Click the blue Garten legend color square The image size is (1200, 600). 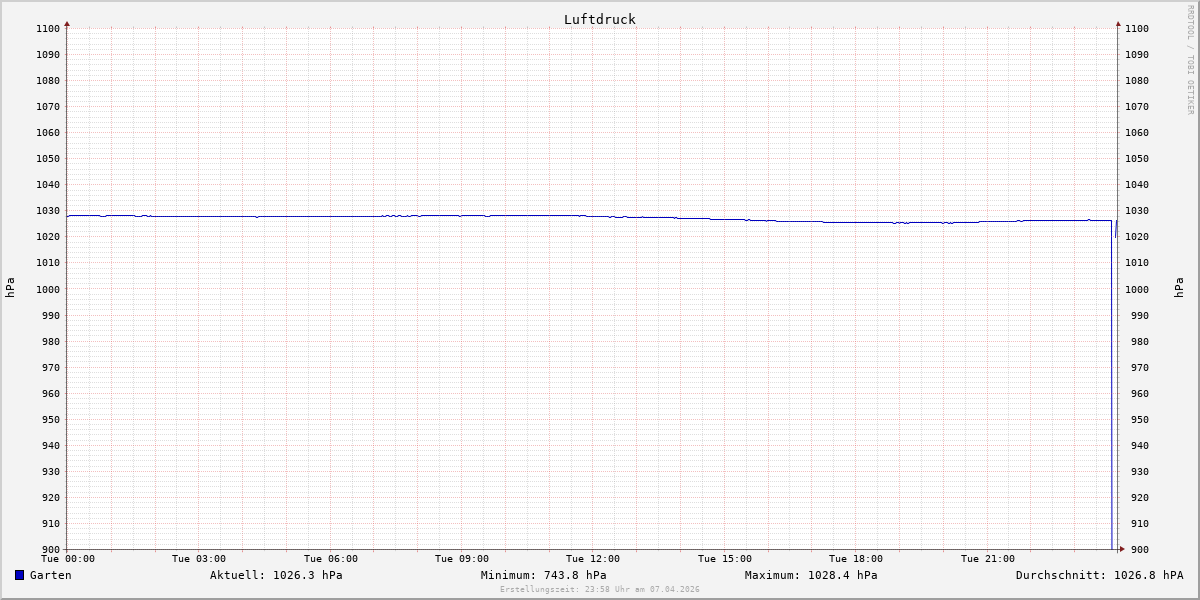[x=19, y=575]
